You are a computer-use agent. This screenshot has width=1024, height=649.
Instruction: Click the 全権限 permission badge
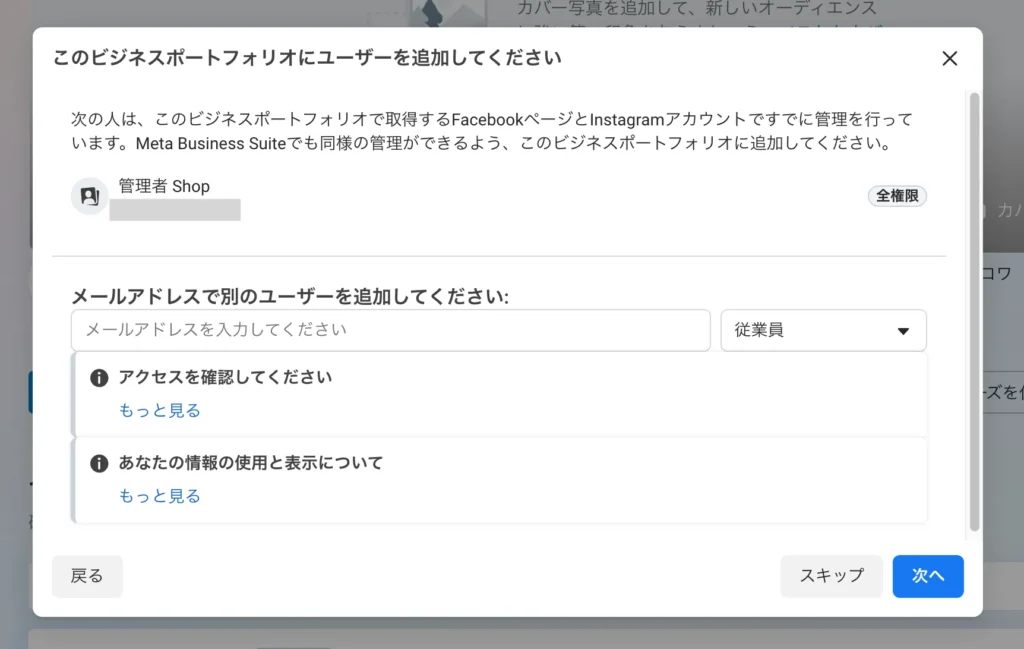897,196
